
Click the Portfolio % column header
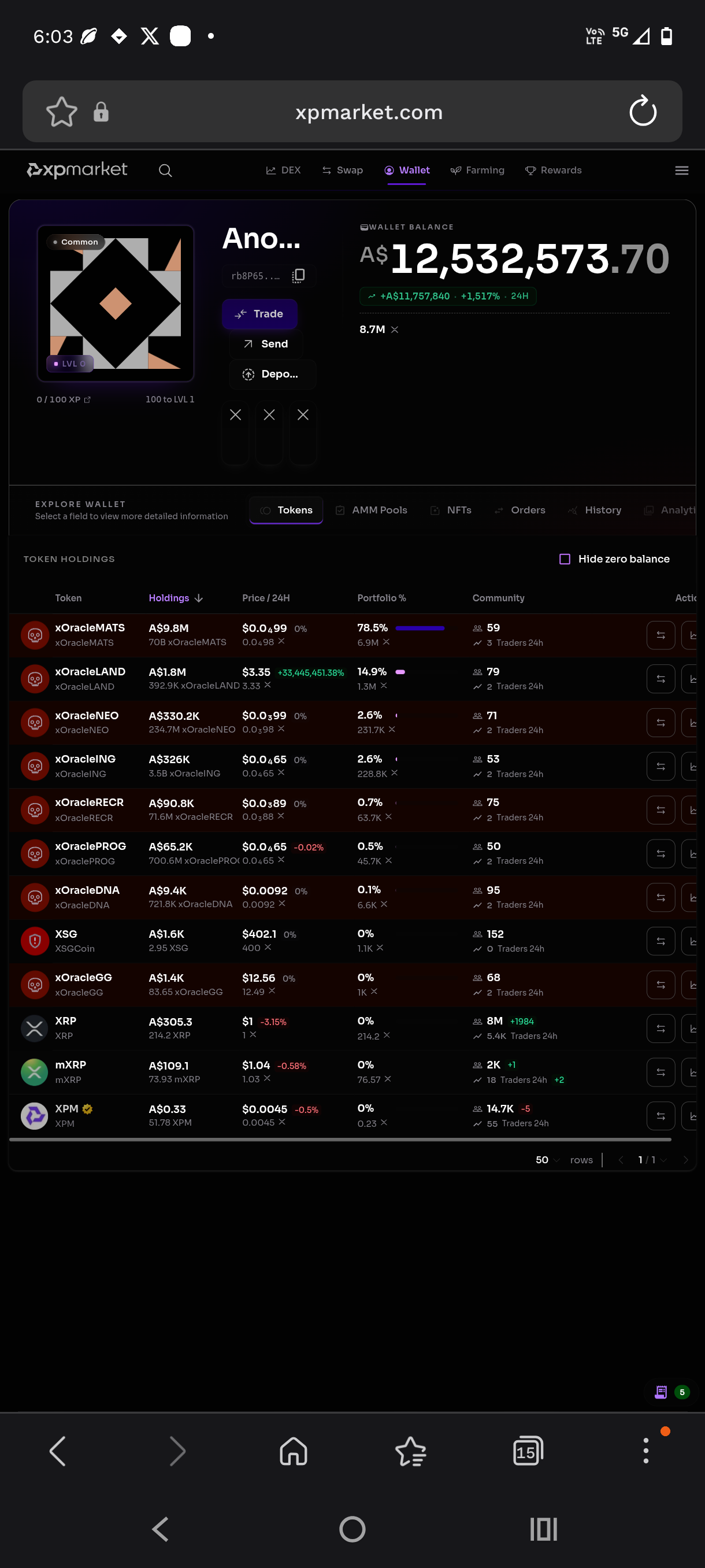pos(381,598)
